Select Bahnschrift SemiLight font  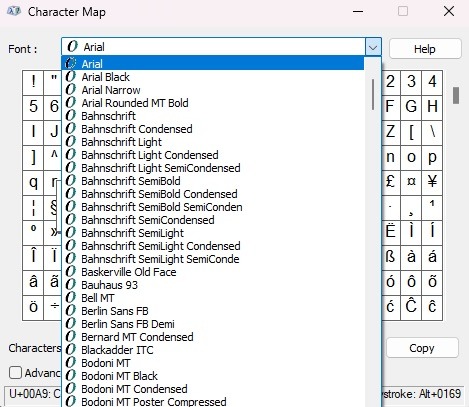(213, 233)
